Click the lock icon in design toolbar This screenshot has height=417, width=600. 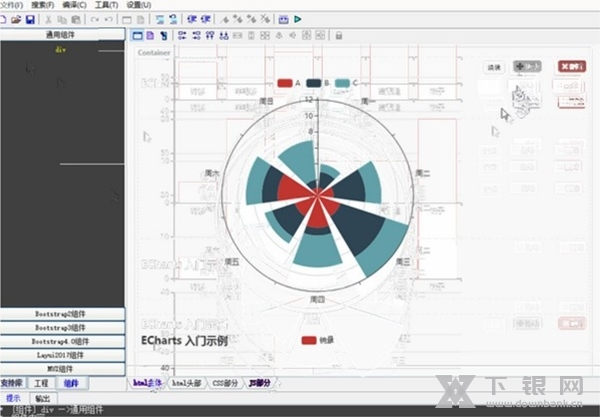point(339,36)
